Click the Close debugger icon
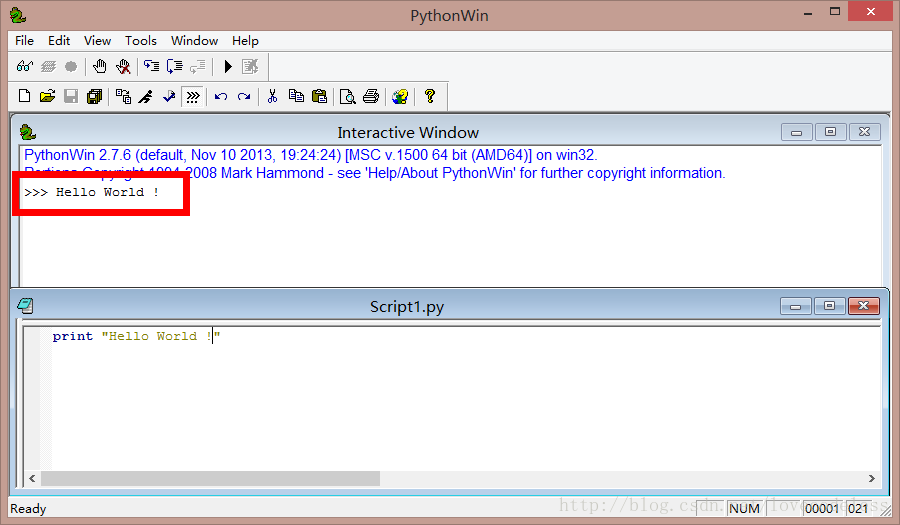Image resolution: width=900 pixels, height=525 pixels. click(250, 67)
